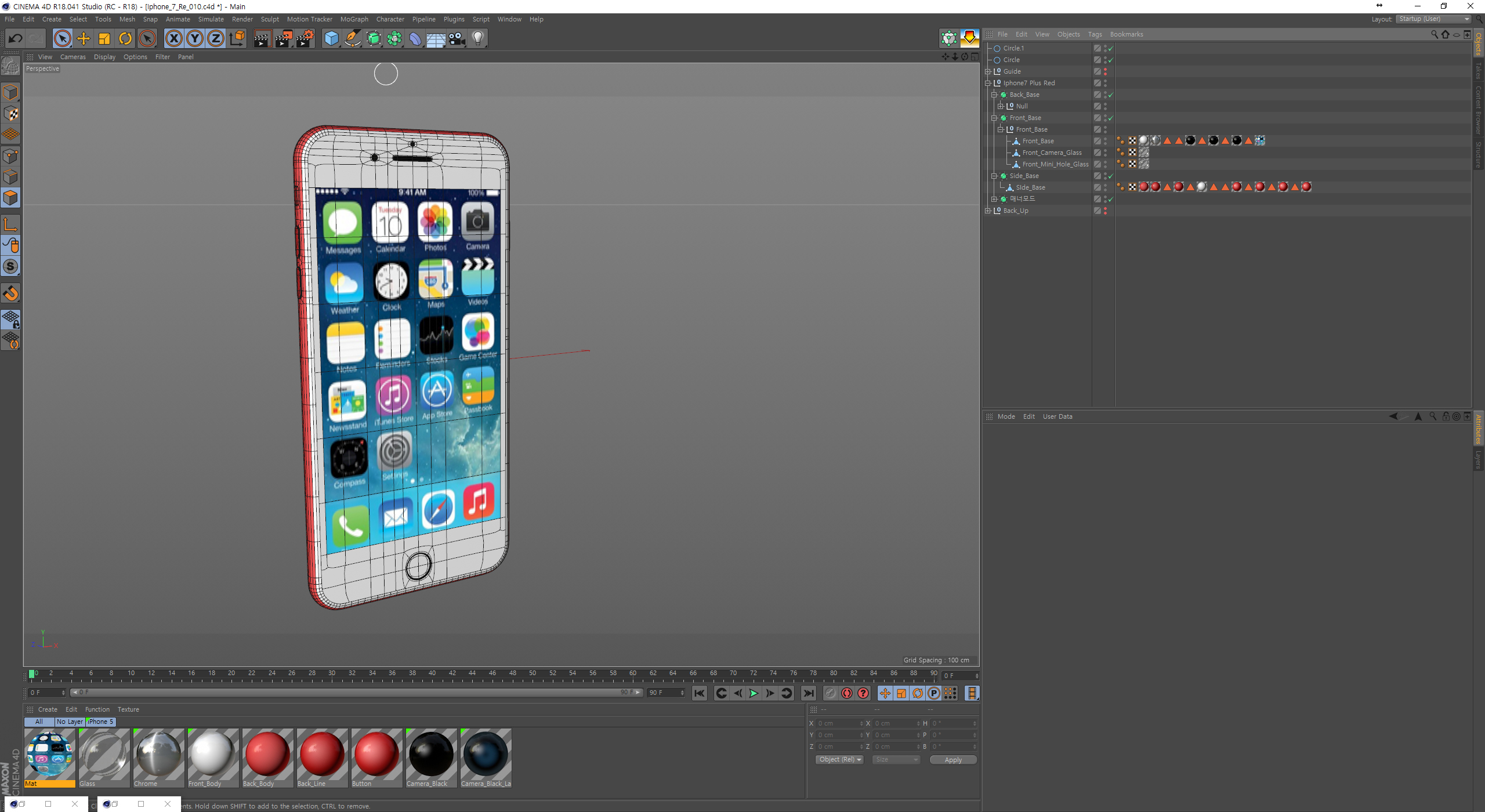Open Edit Render Settings
The image size is (1485, 812).
(305, 39)
